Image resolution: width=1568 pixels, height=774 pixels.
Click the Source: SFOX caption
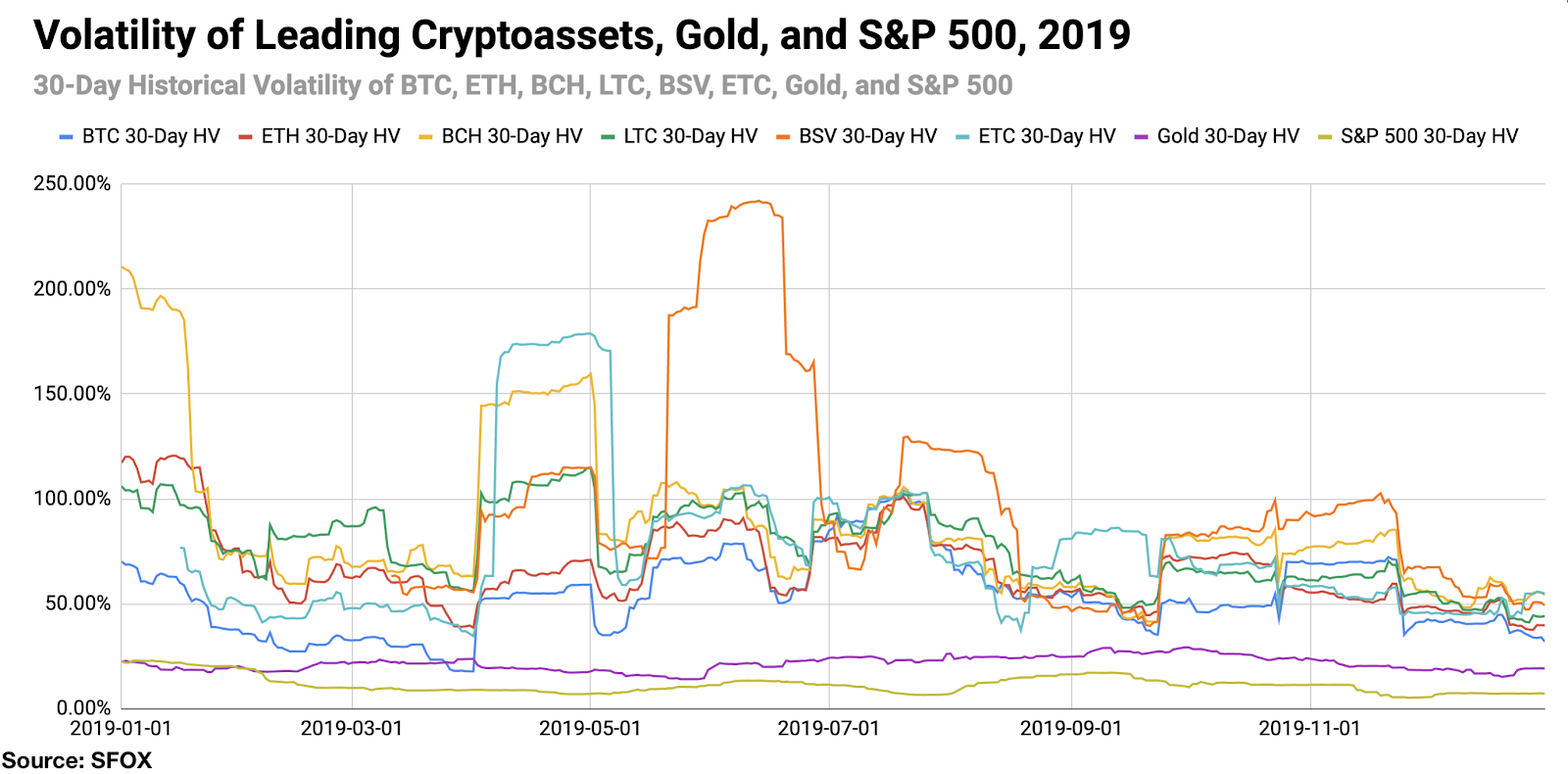click(x=76, y=760)
